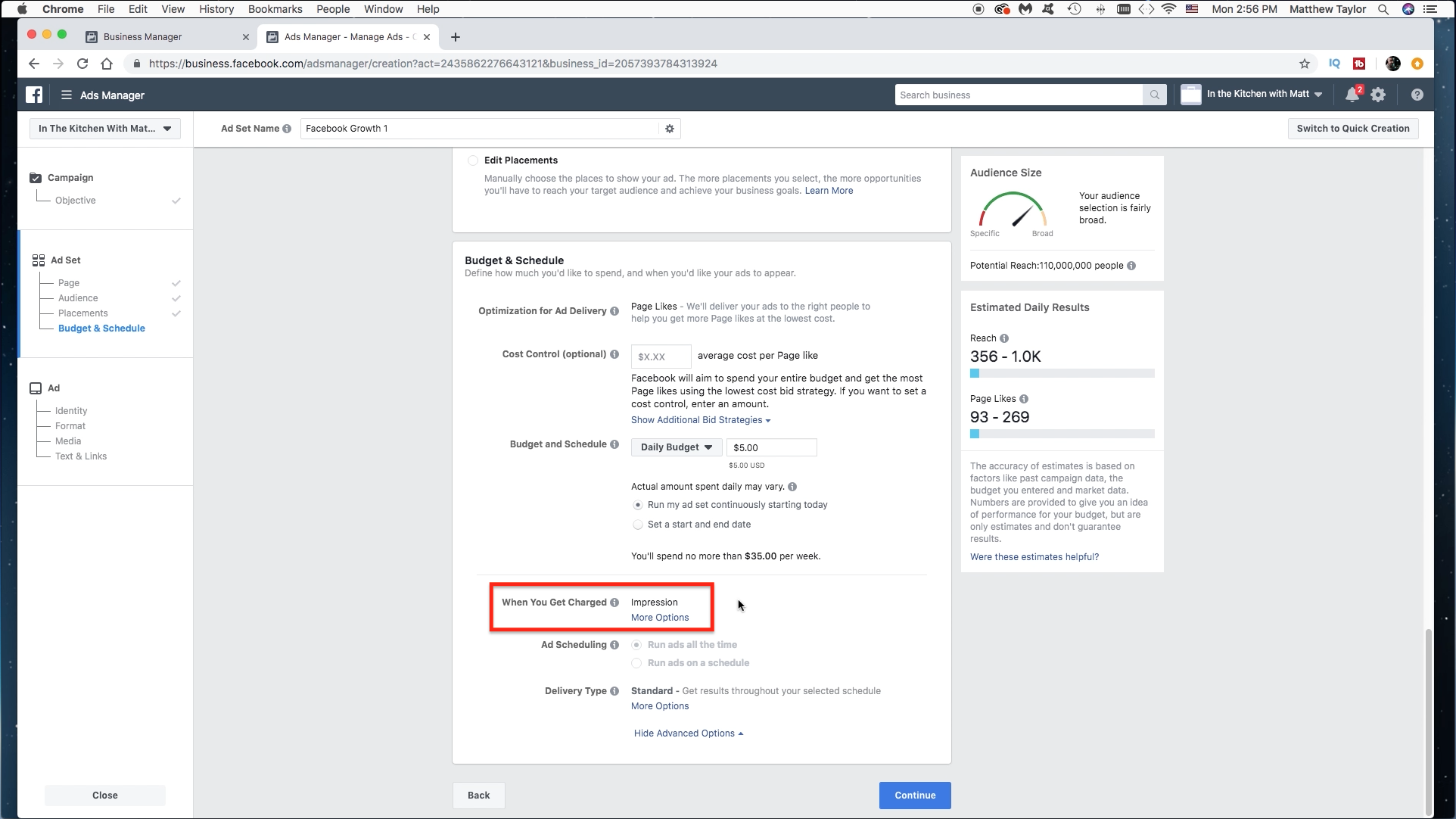Click More Options under Delivery Type
Viewport: 1456px width, 819px height.
[x=660, y=706]
